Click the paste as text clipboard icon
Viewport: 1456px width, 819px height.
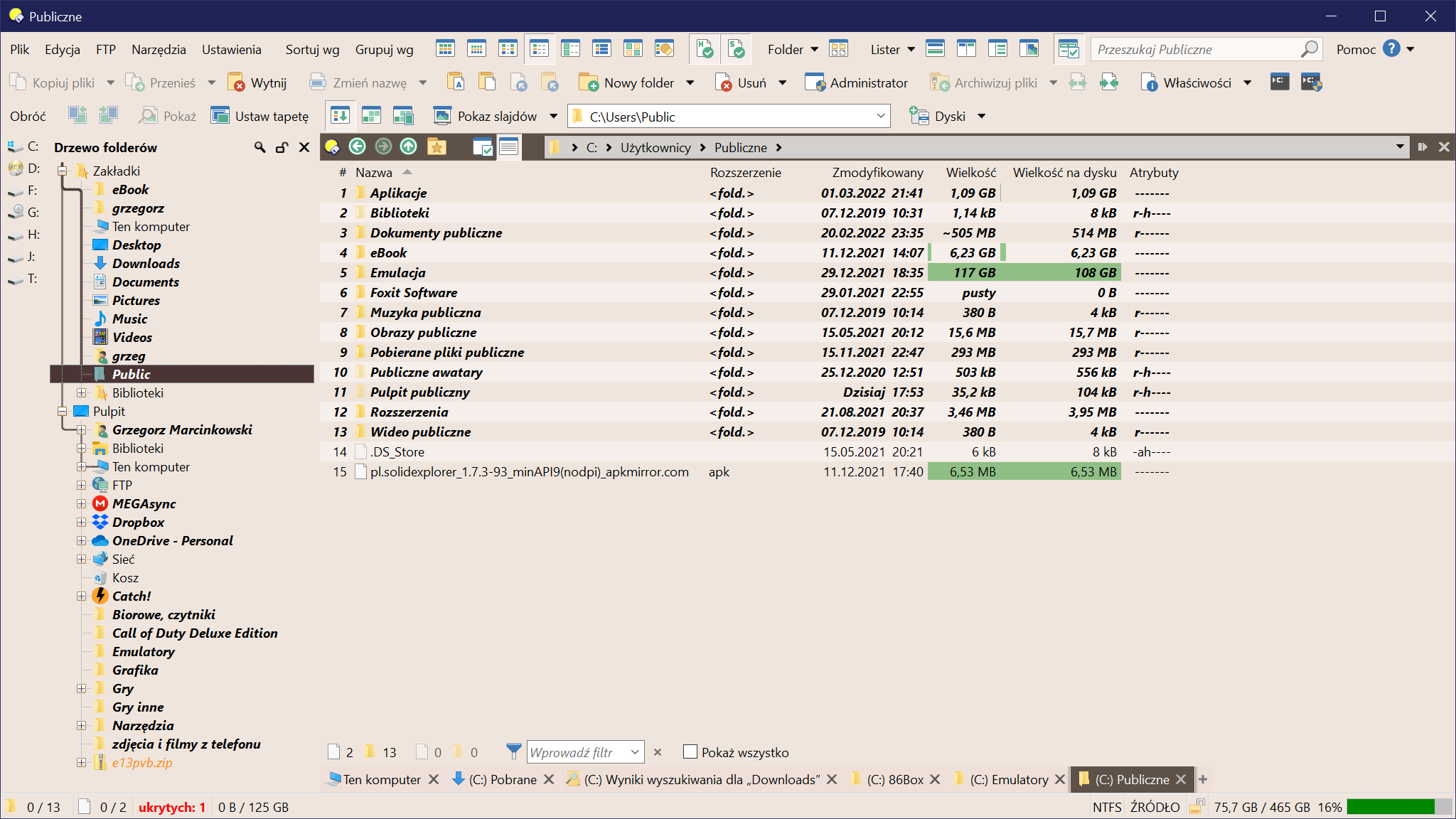click(455, 82)
